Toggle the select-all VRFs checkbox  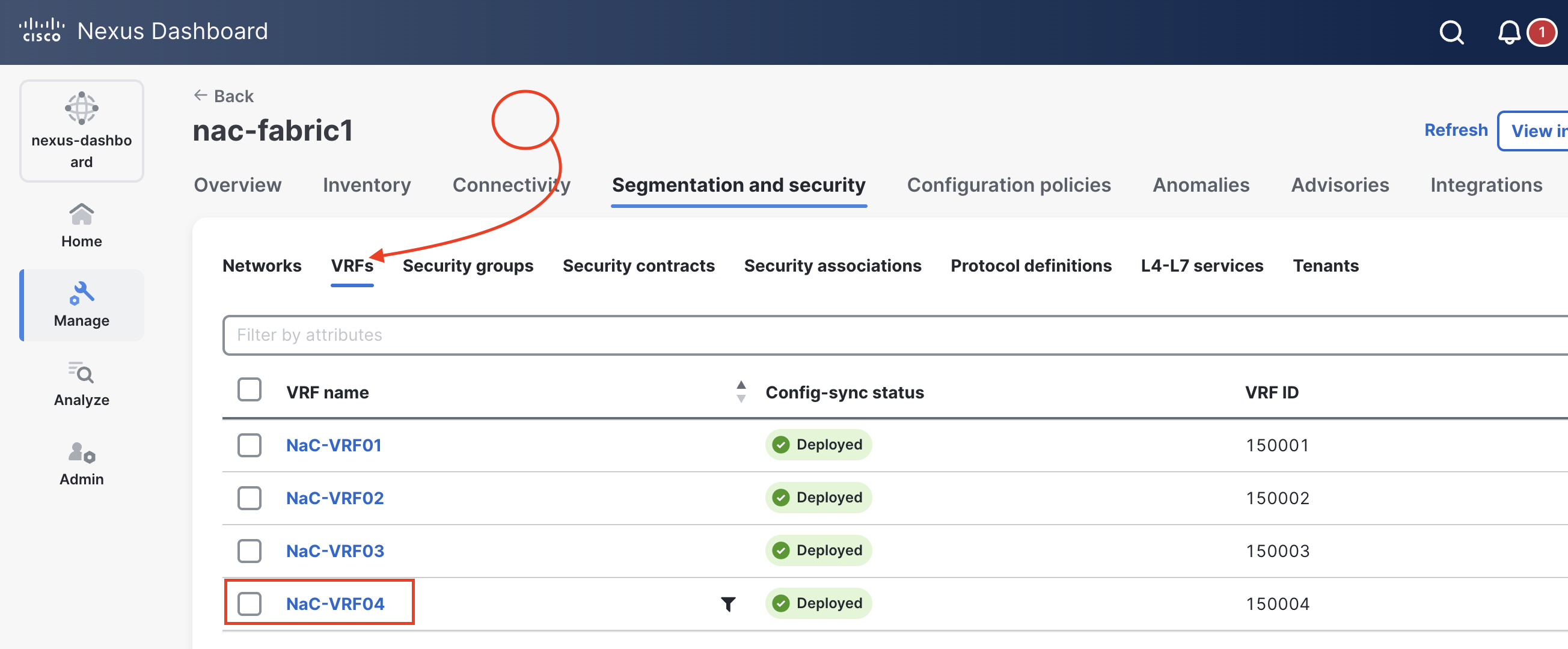(x=250, y=390)
